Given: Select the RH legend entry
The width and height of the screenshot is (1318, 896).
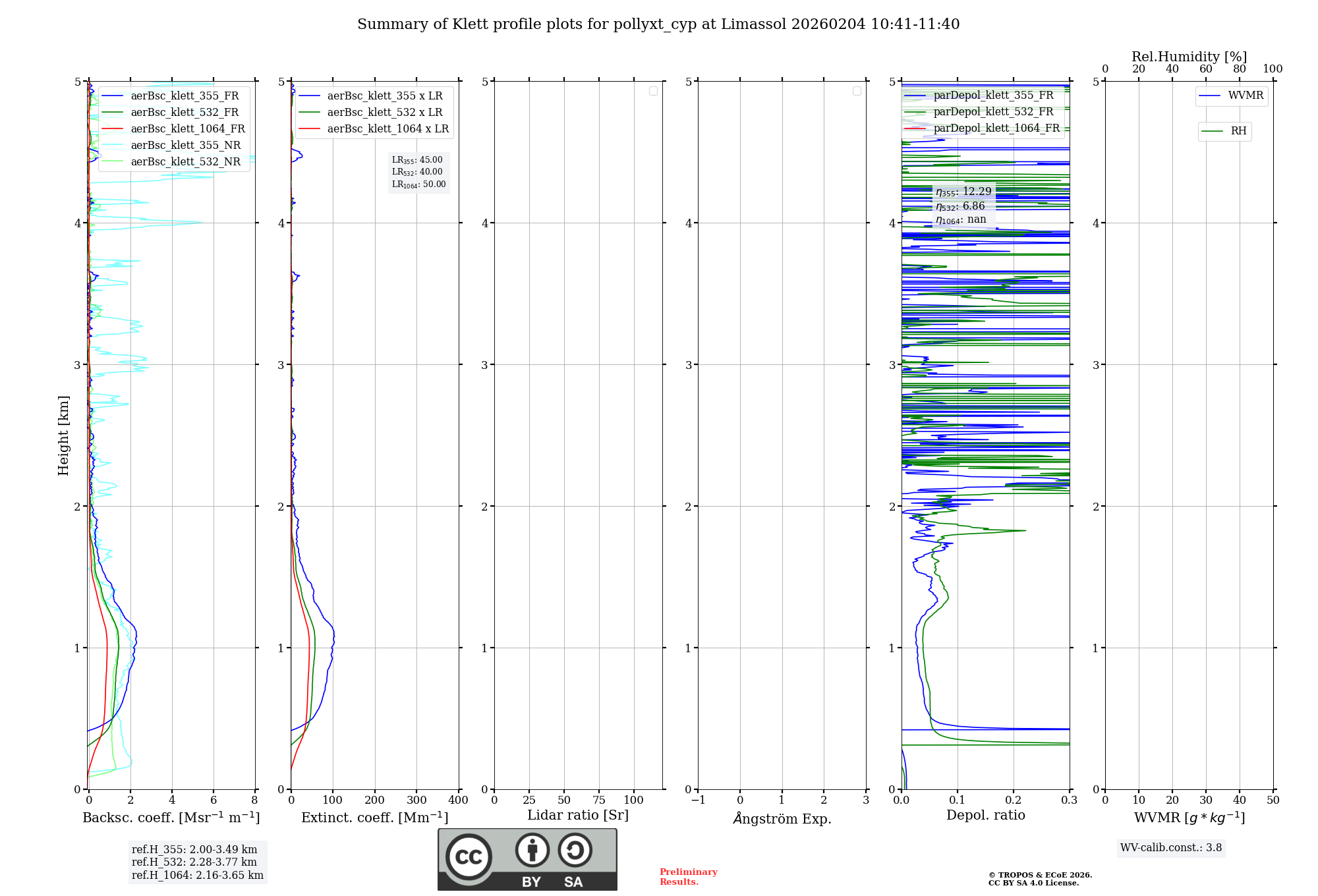Looking at the screenshot, I should (x=1224, y=131).
